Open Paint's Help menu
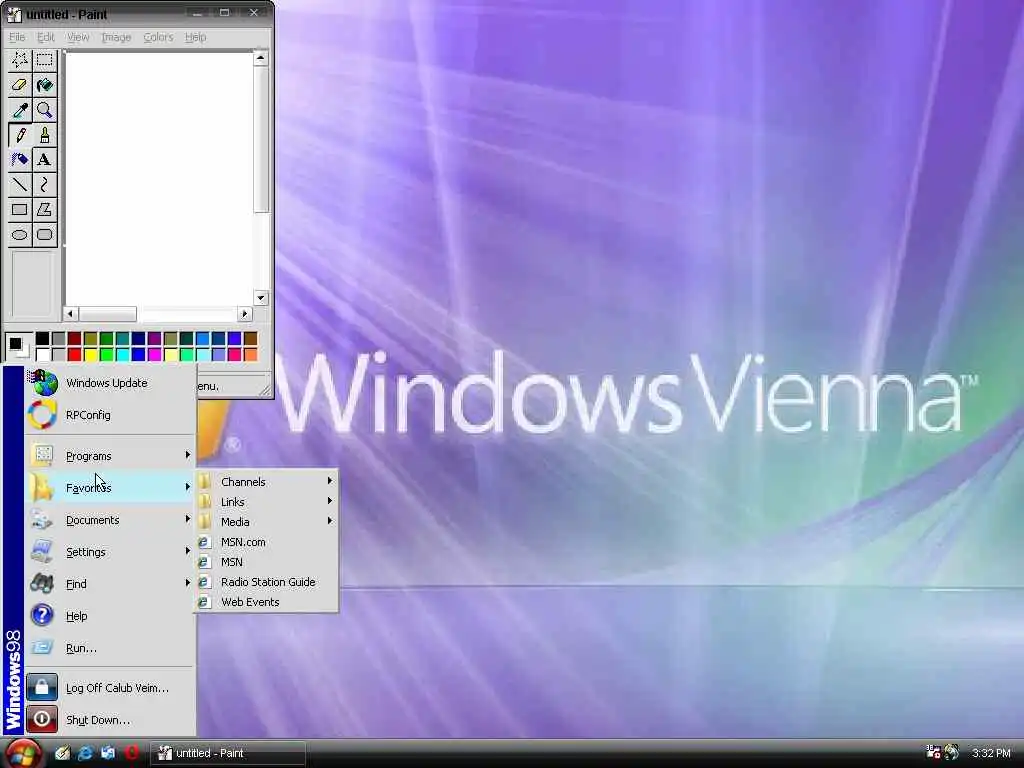 coord(195,37)
